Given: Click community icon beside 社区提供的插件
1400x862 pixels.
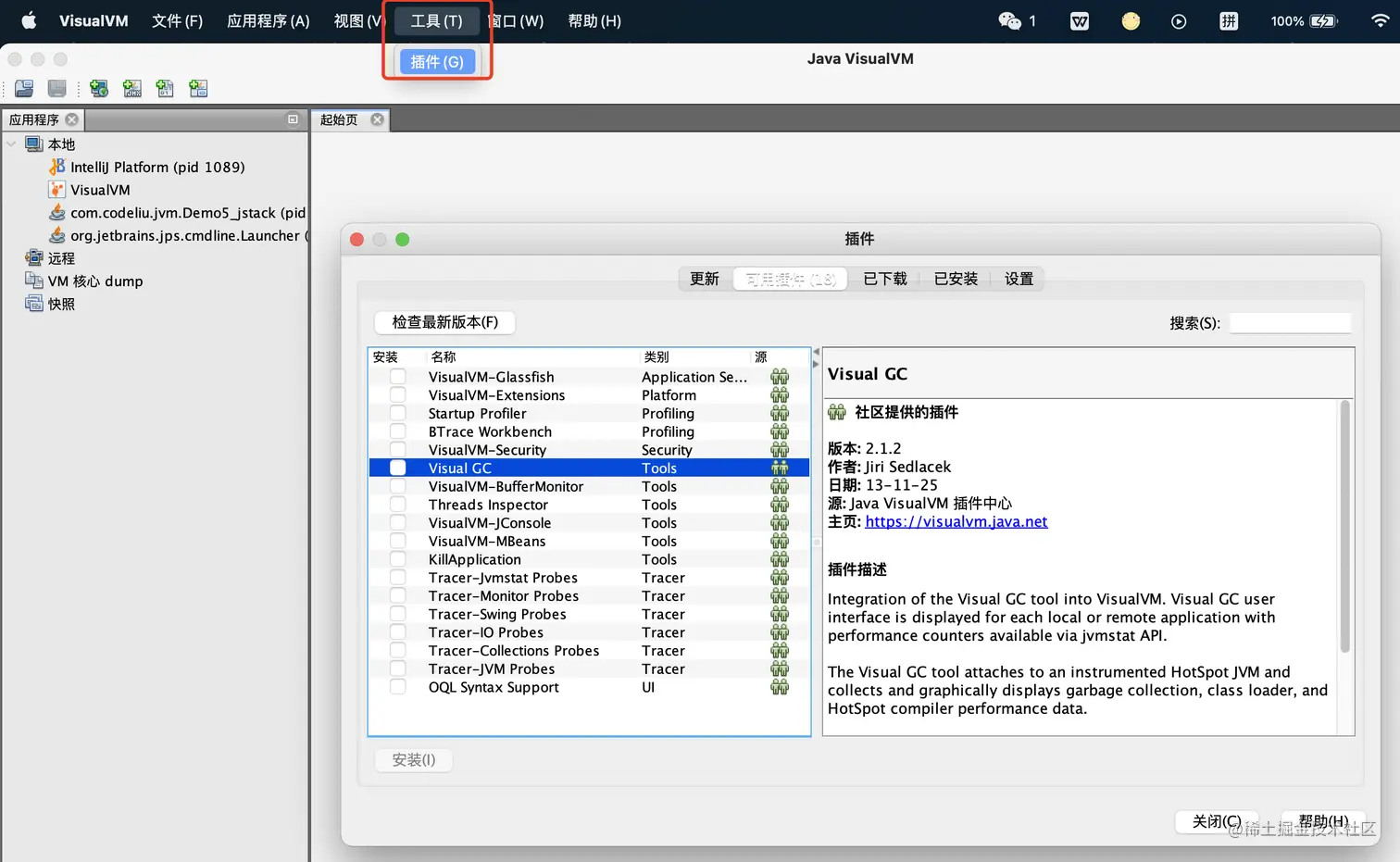Looking at the screenshot, I should 837,412.
